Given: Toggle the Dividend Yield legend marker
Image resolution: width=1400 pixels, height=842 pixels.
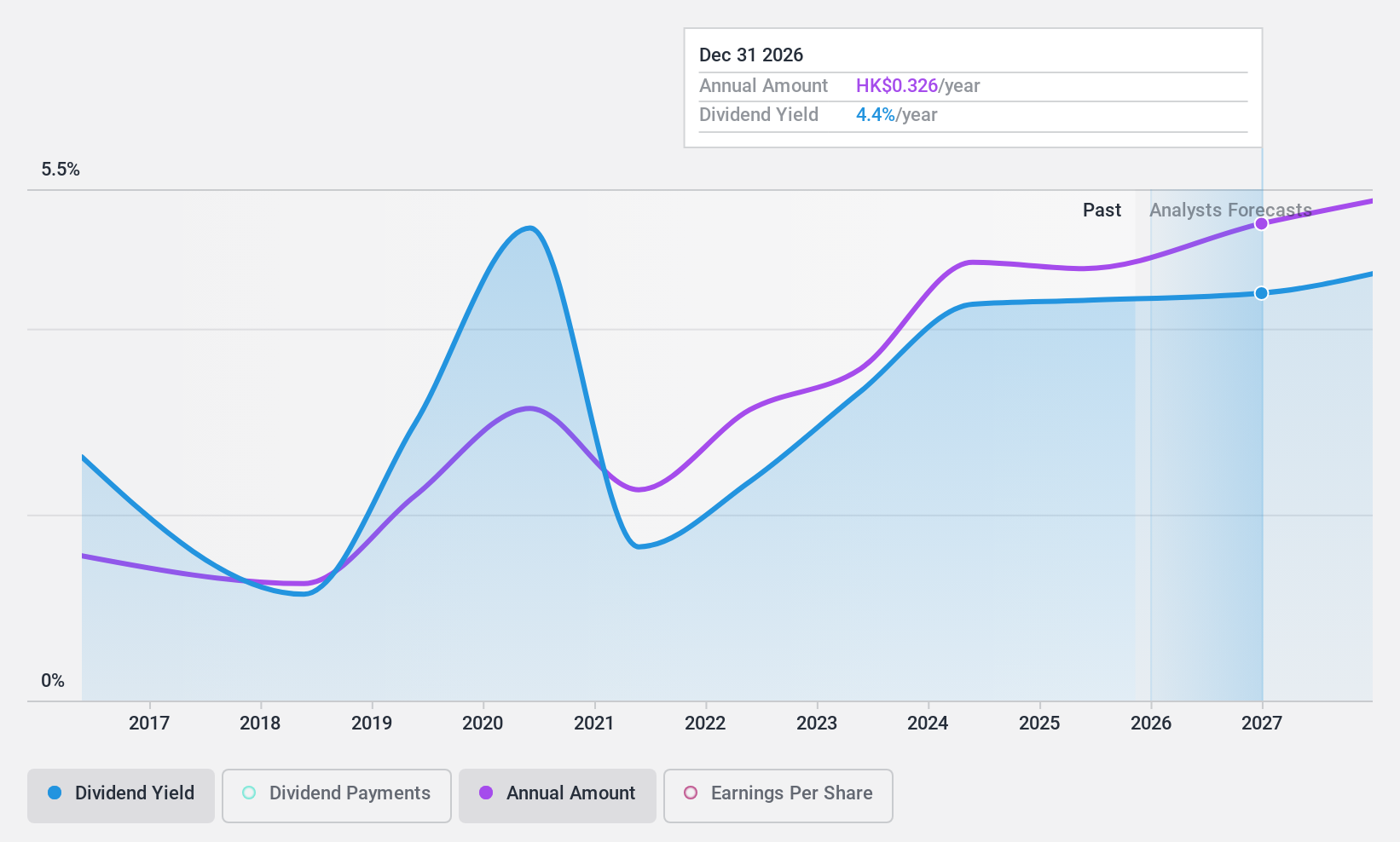Looking at the screenshot, I should pyautogui.click(x=55, y=793).
